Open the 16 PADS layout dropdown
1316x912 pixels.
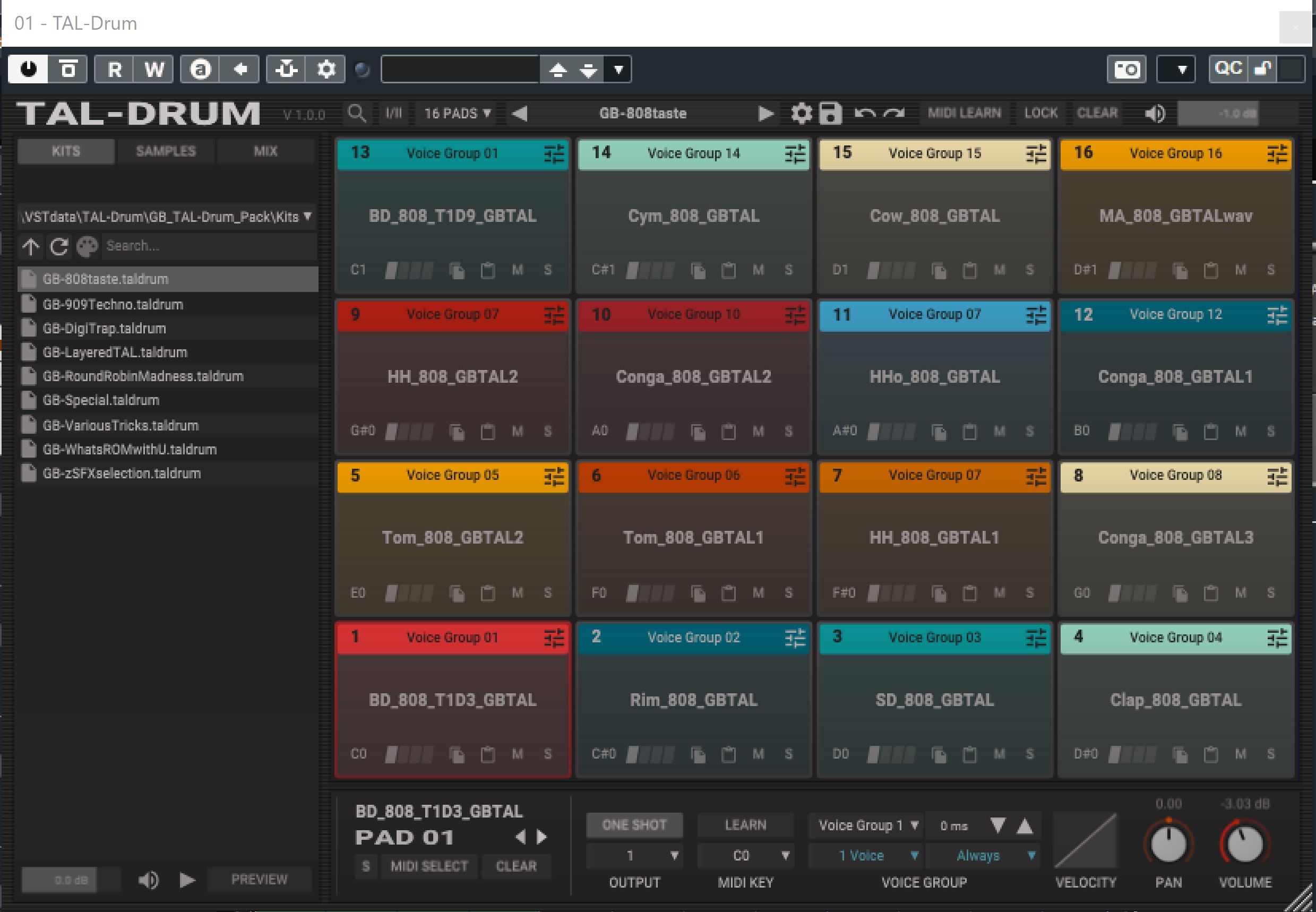pos(458,113)
